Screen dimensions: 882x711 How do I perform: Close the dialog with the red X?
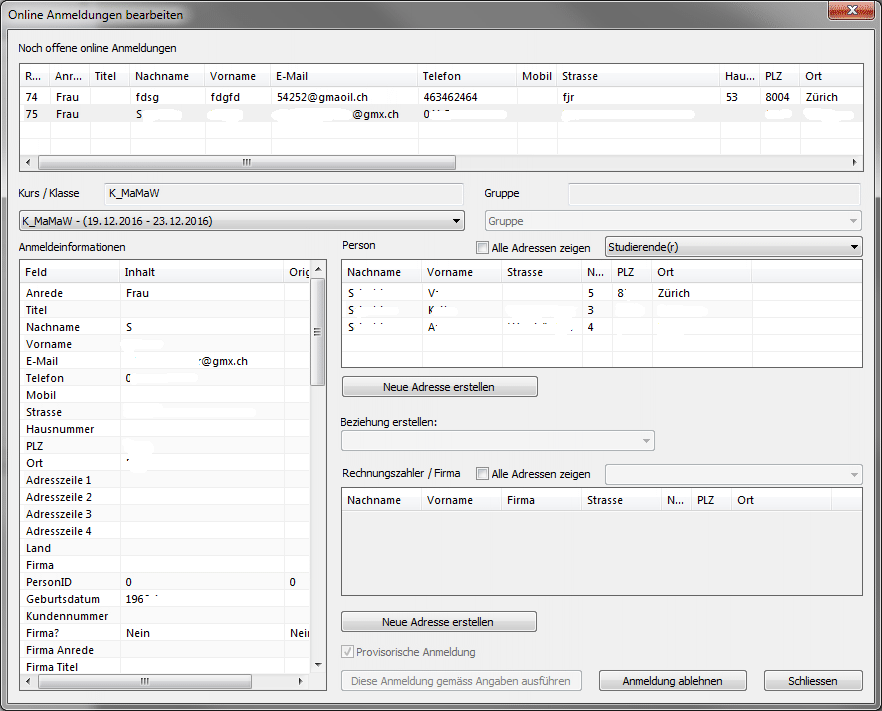850,9
